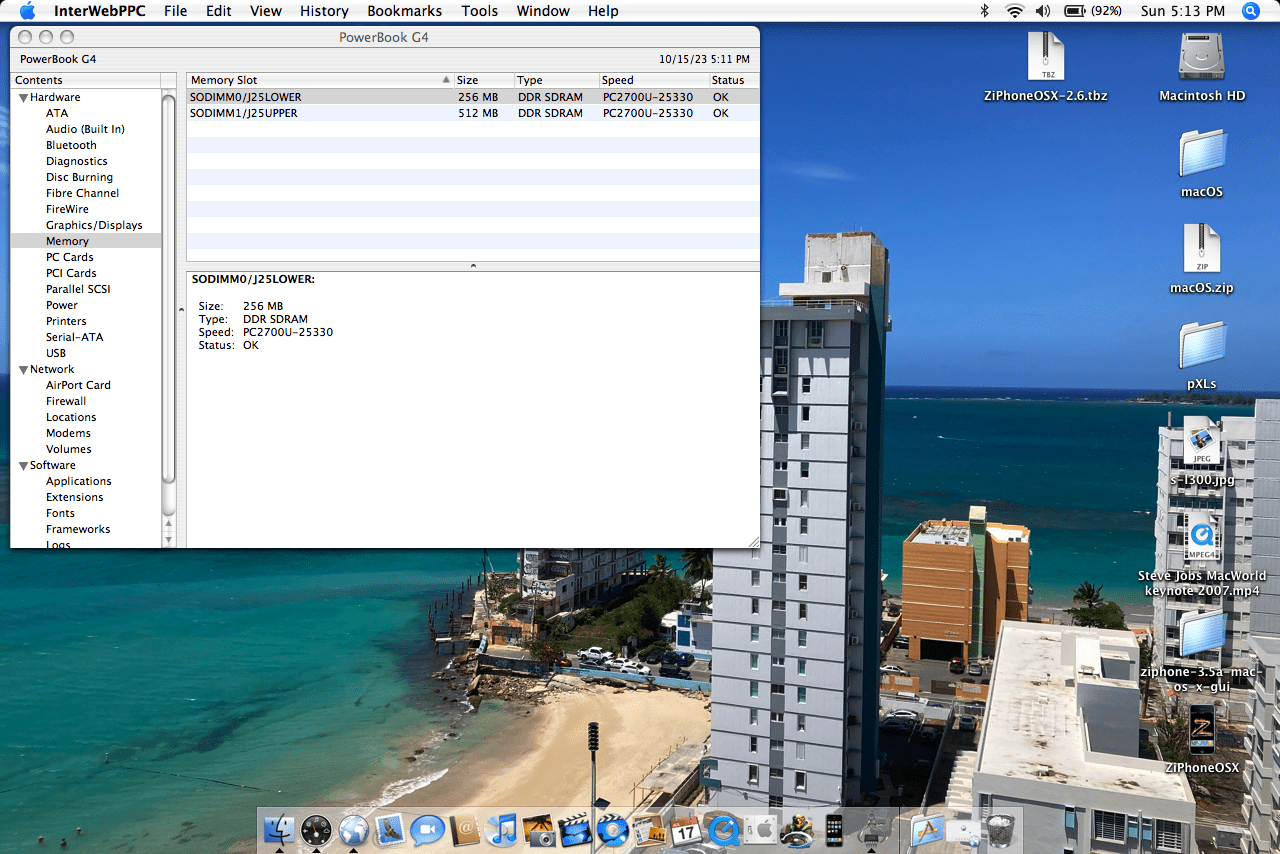The height and width of the screenshot is (854, 1280).
Task: Select Applications under Software
Action: click(x=78, y=481)
